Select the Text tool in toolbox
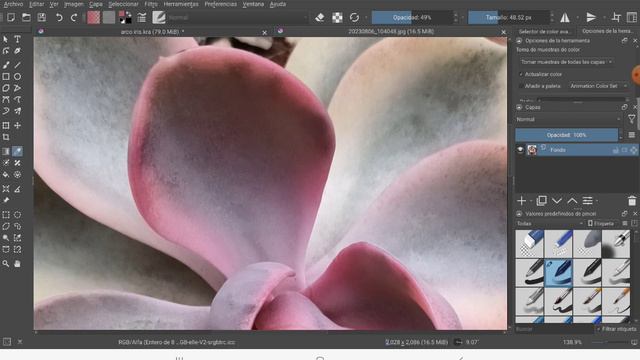The image size is (640, 360). coord(18,39)
